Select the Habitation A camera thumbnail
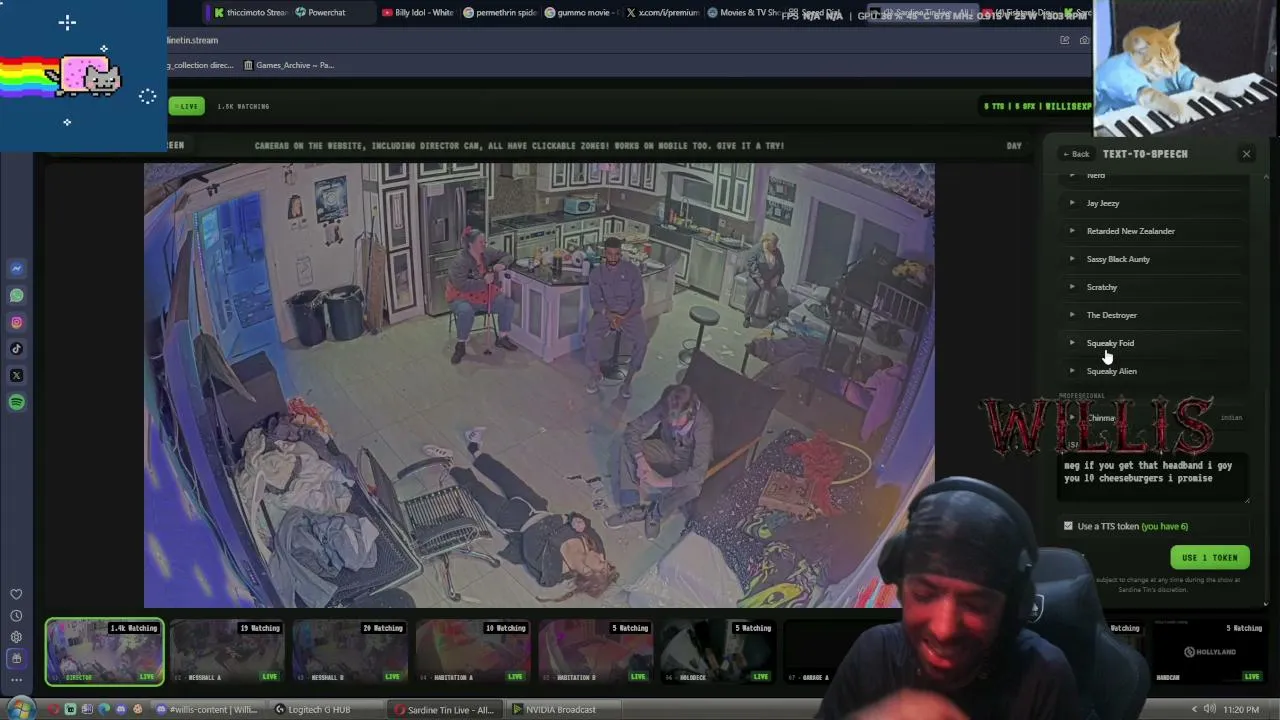Image resolution: width=1280 pixels, height=720 pixels. pos(473,652)
